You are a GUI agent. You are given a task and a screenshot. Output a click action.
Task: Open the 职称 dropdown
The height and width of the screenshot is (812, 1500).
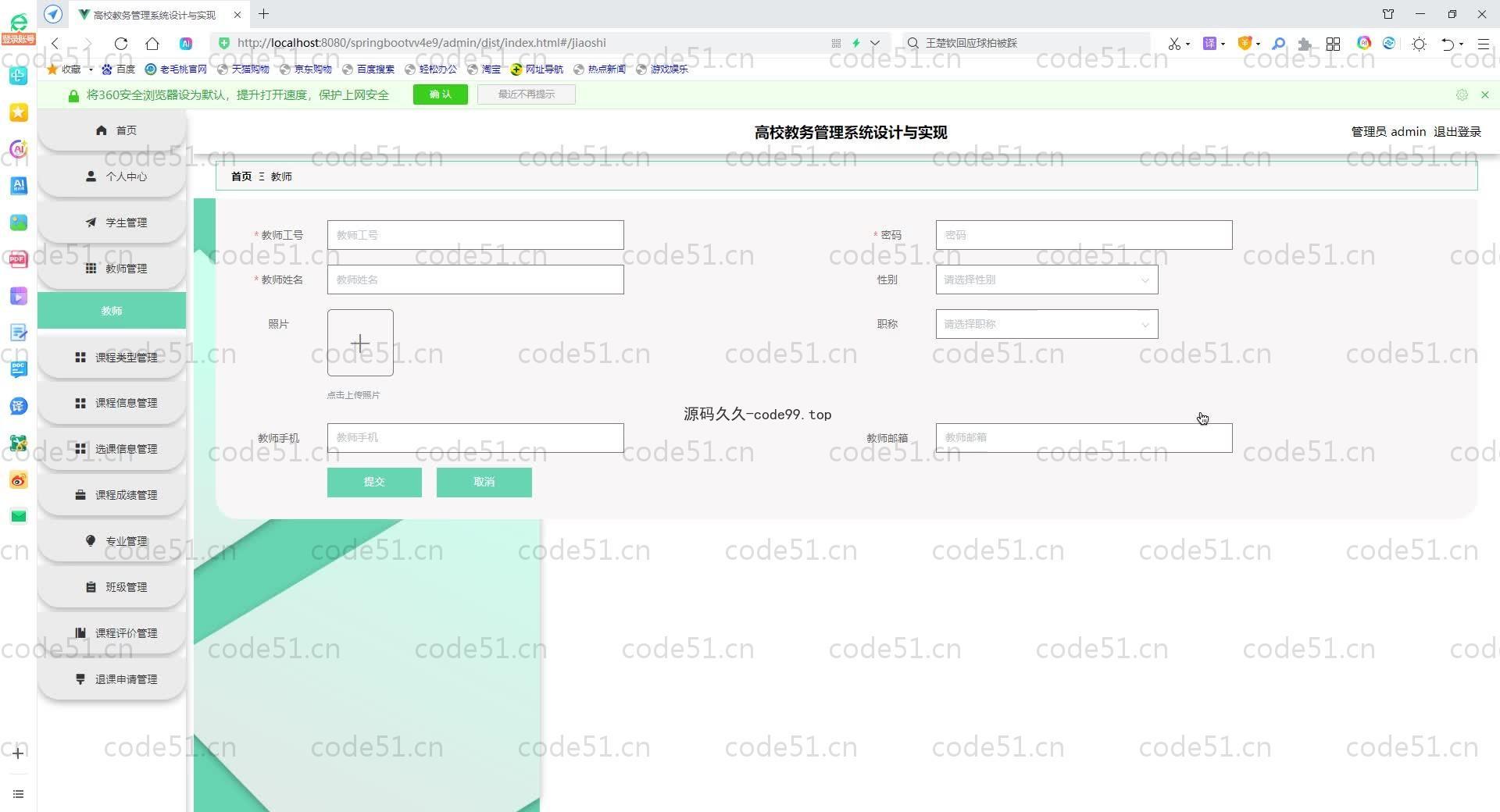1047,324
